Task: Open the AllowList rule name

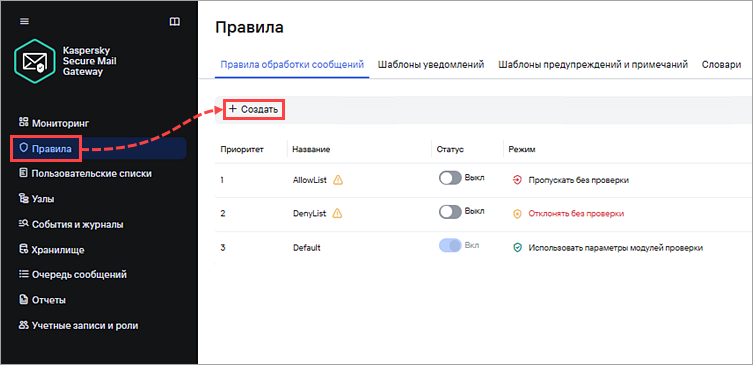Action: coord(310,180)
